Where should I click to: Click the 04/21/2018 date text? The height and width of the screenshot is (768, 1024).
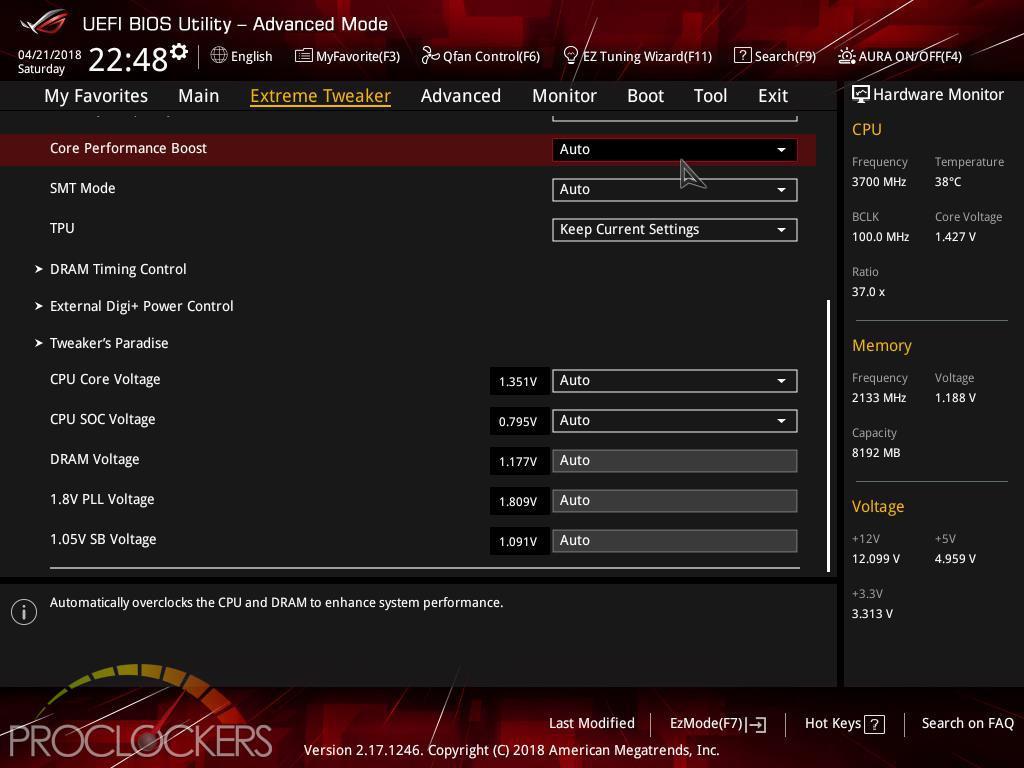pos(50,55)
